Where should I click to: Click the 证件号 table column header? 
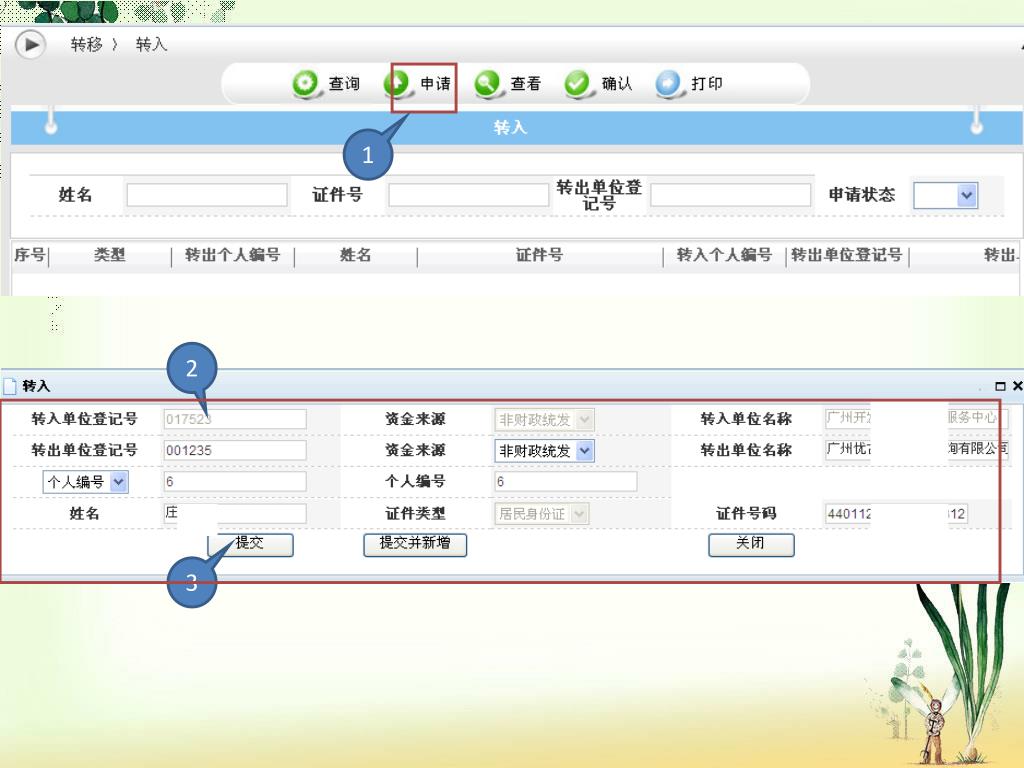[539, 255]
